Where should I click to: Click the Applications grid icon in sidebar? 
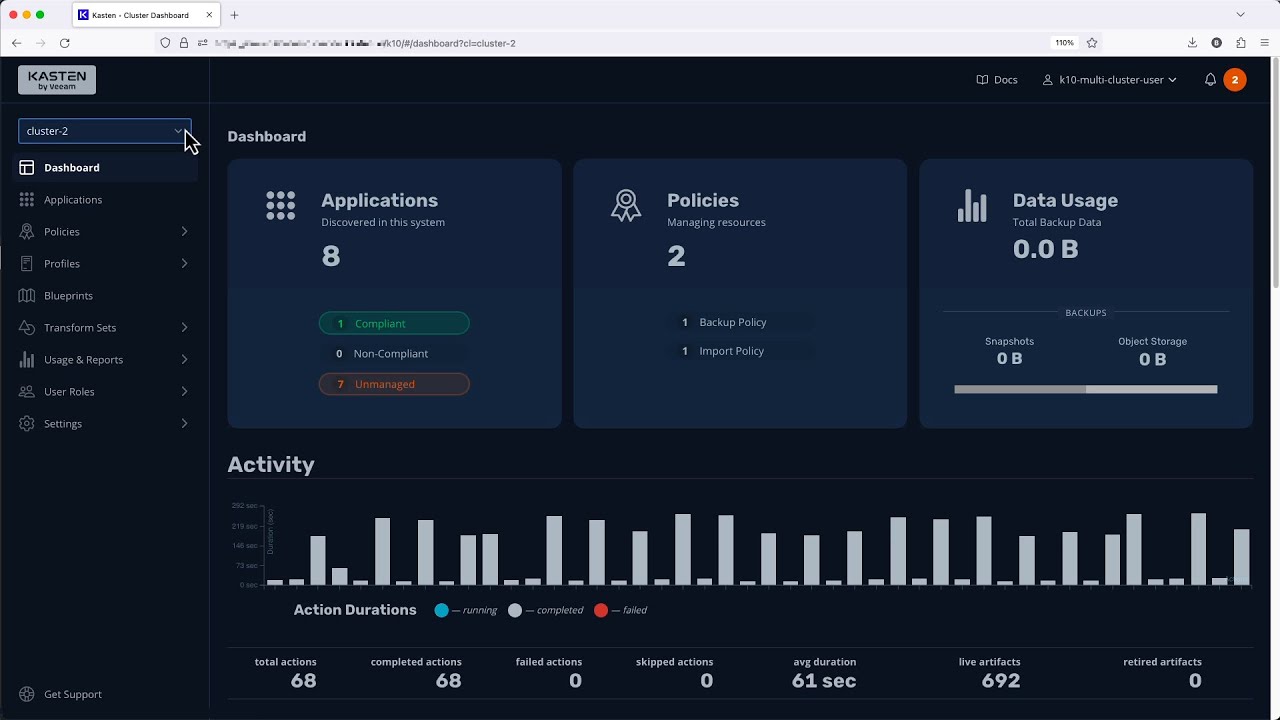(27, 200)
